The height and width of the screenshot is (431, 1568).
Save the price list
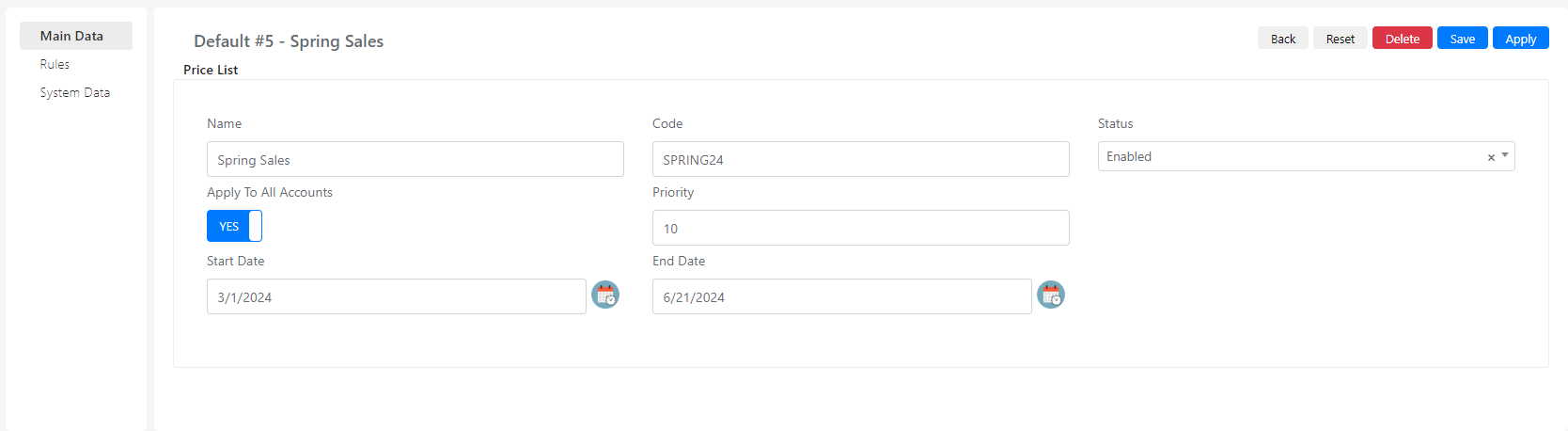[x=1463, y=39]
